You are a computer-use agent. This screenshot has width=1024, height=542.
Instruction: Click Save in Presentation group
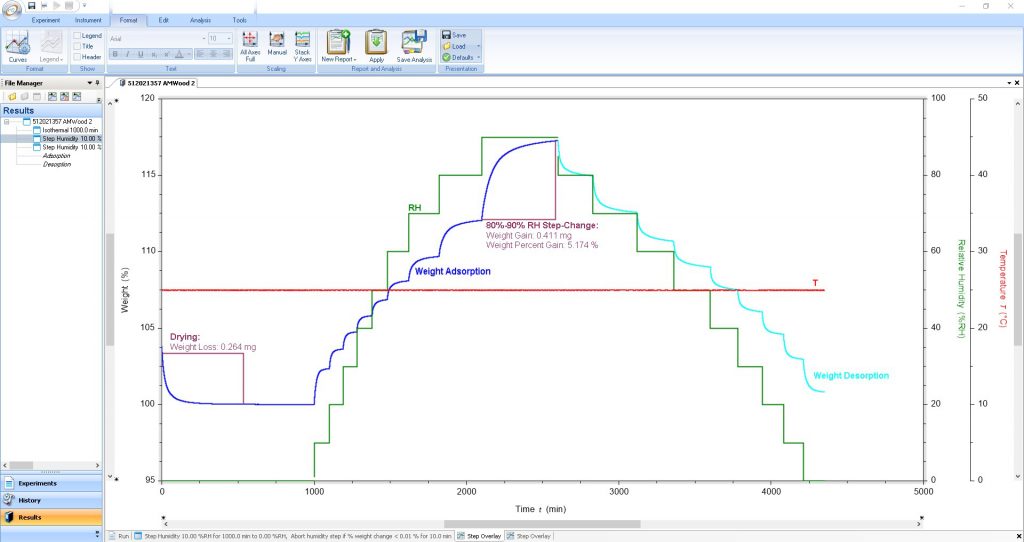457,35
